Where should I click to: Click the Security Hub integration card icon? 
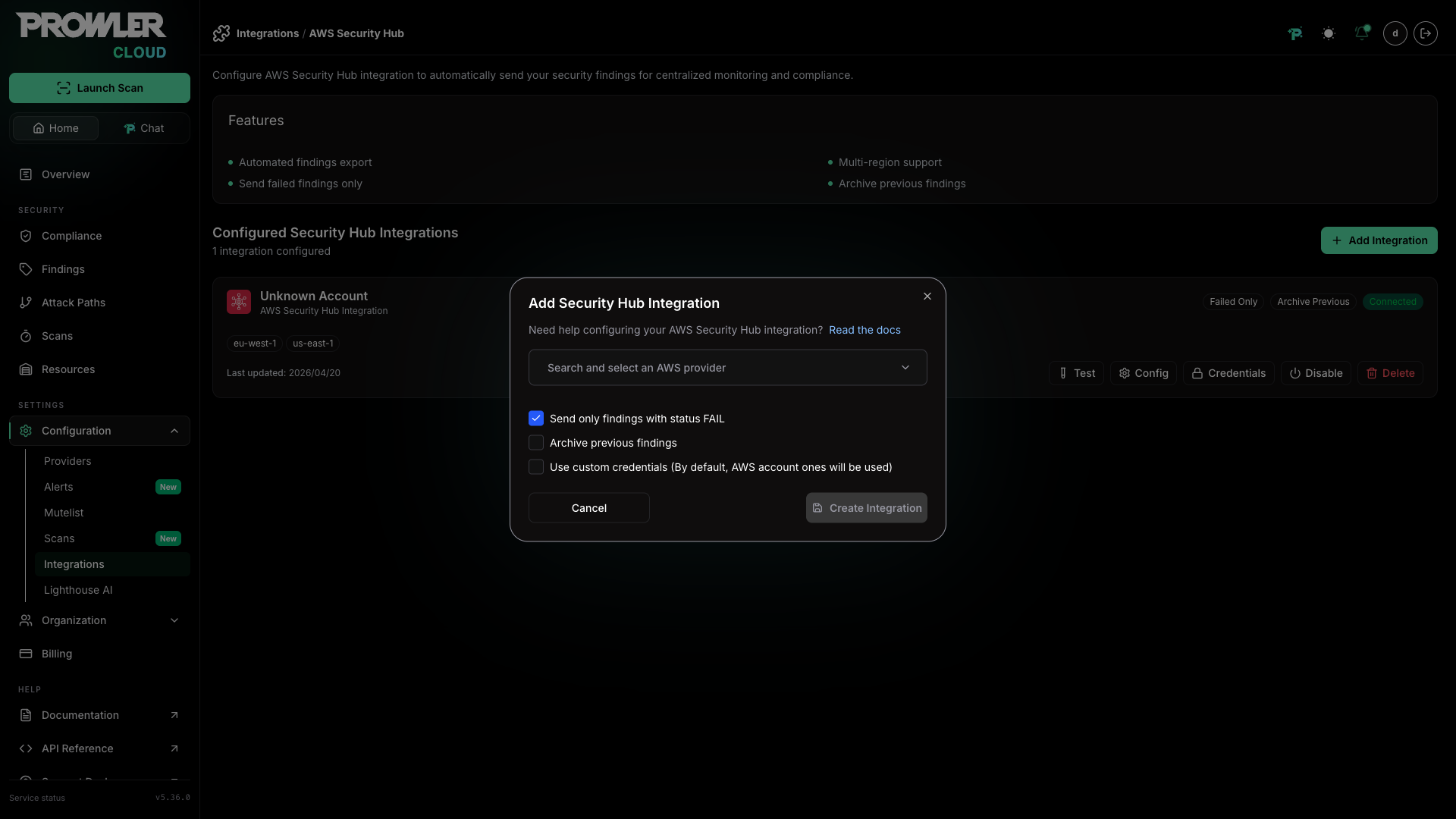[239, 302]
